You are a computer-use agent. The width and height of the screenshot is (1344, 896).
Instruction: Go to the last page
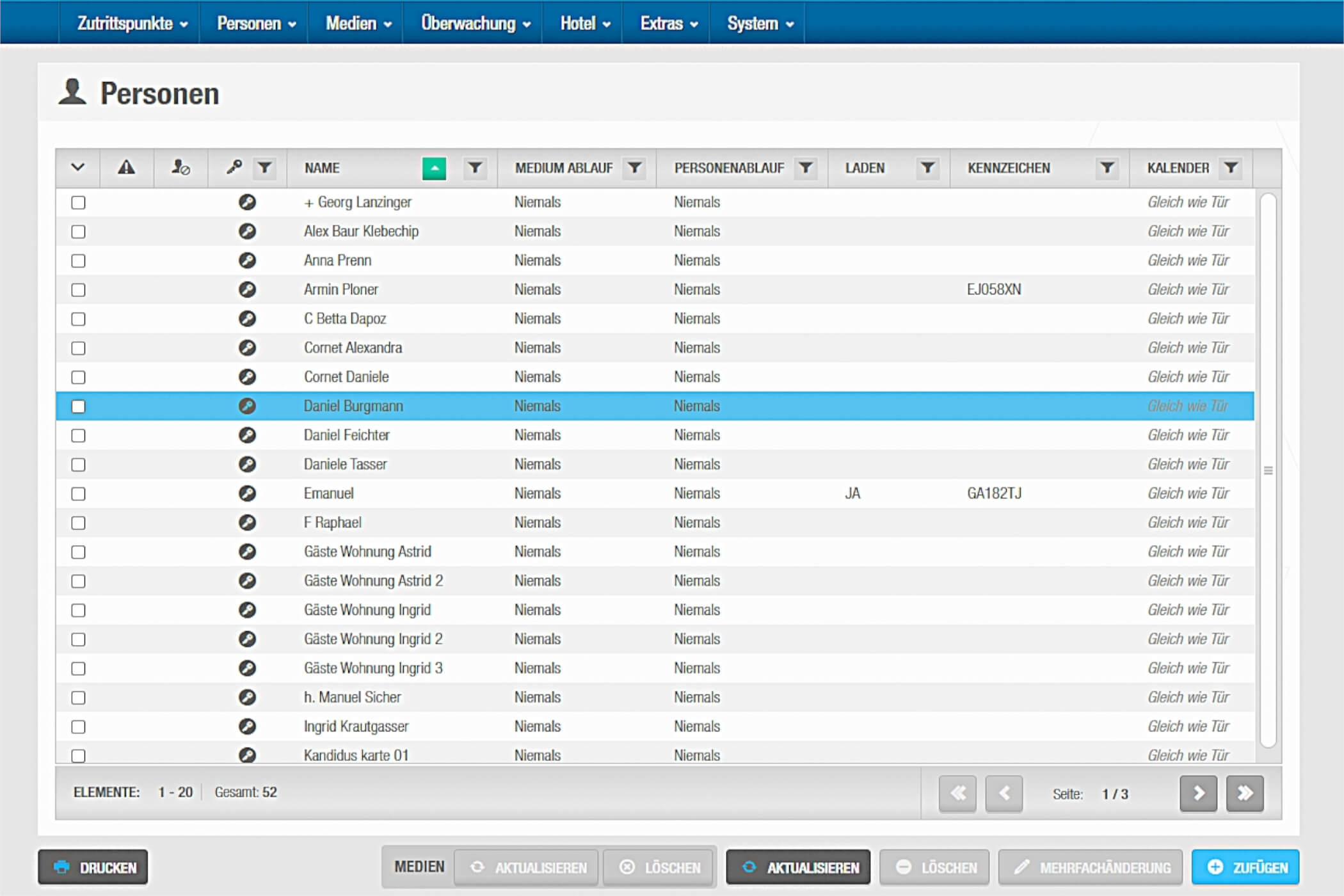(1244, 794)
